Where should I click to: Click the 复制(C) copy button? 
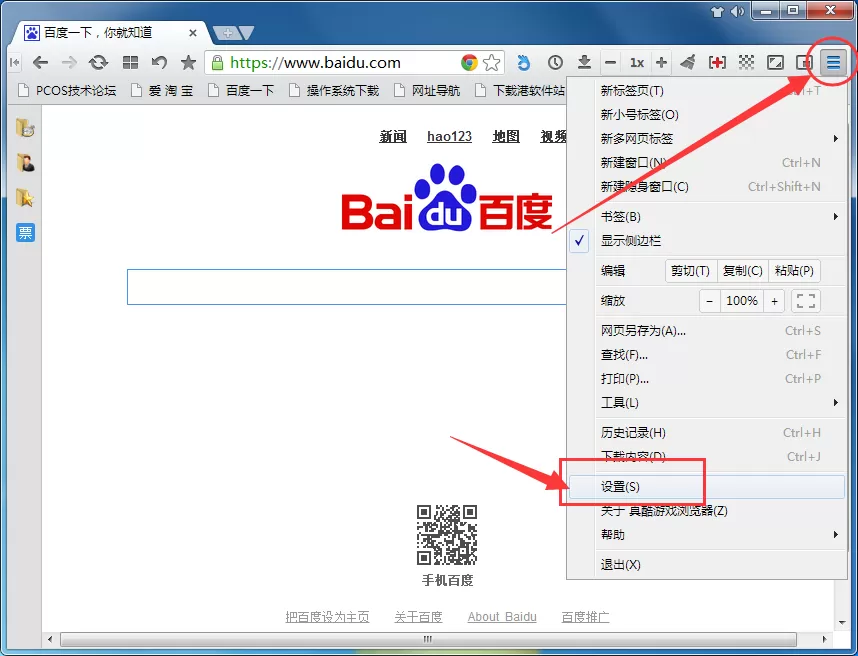[x=743, y=271]
